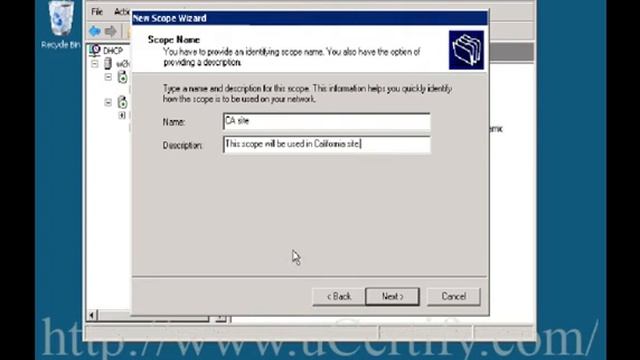Screen dimensions: 640x360
Task: Select the server icon under DHCP
Action: click(108, 63)
